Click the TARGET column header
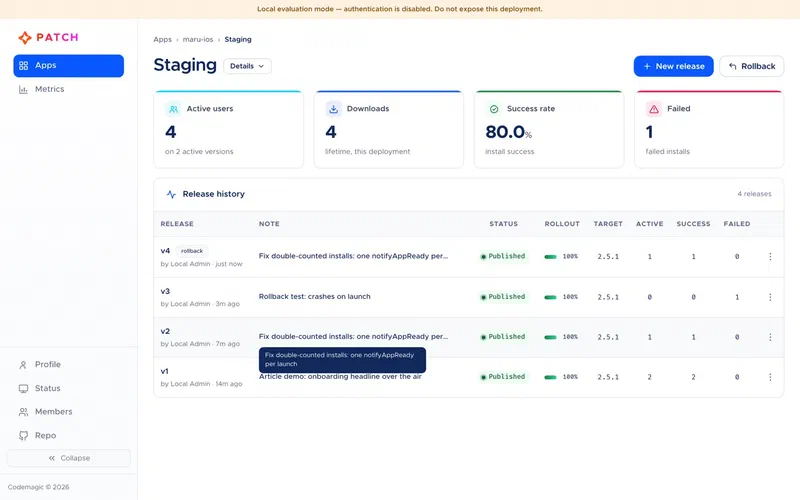 (608, 224)
